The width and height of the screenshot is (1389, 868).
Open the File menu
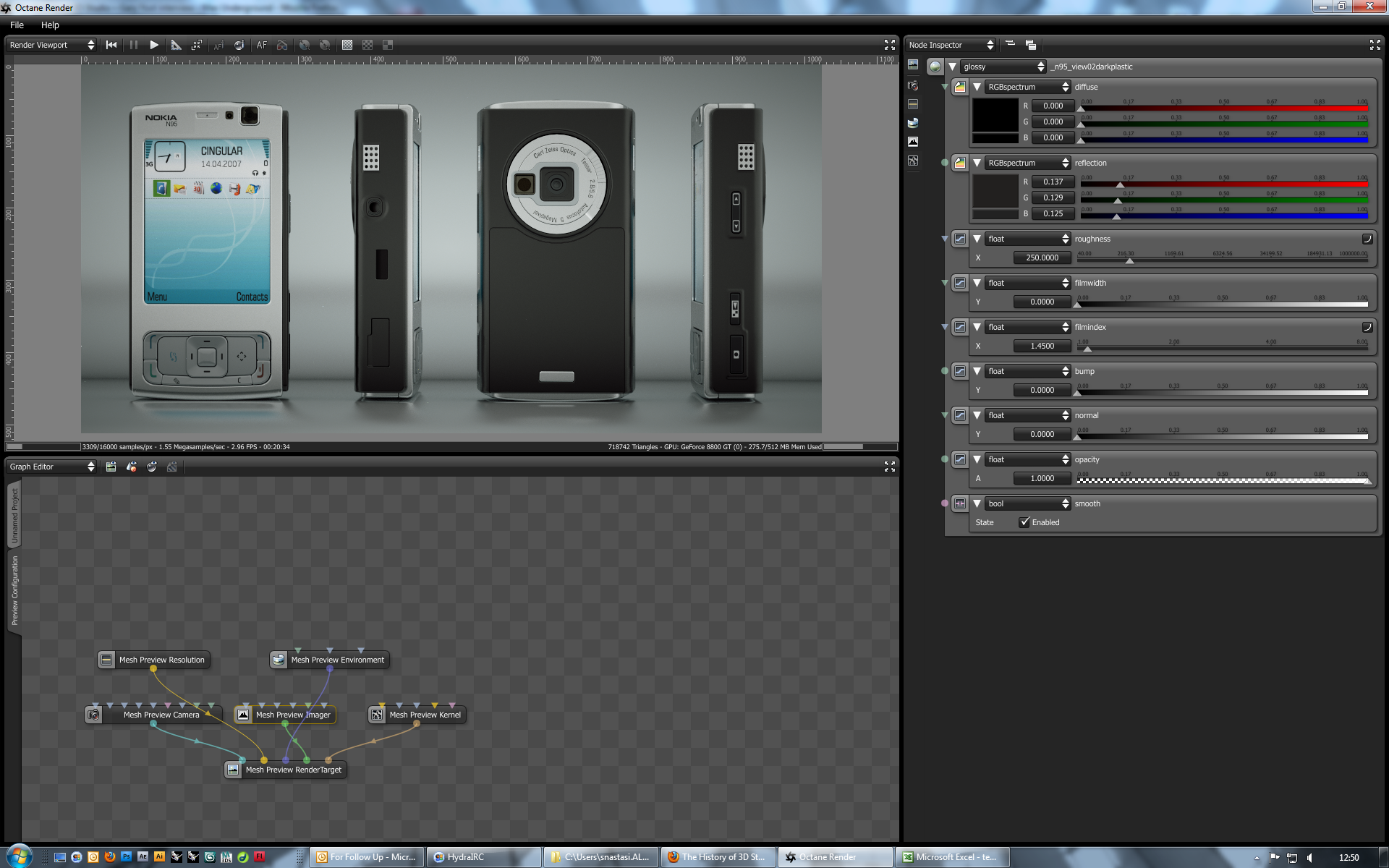[x=17, y=25]
